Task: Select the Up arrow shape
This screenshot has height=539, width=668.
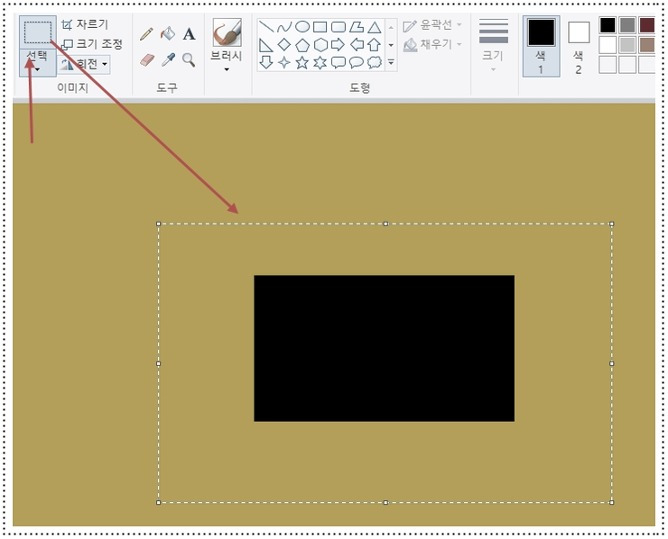Action: coord(374,44)
